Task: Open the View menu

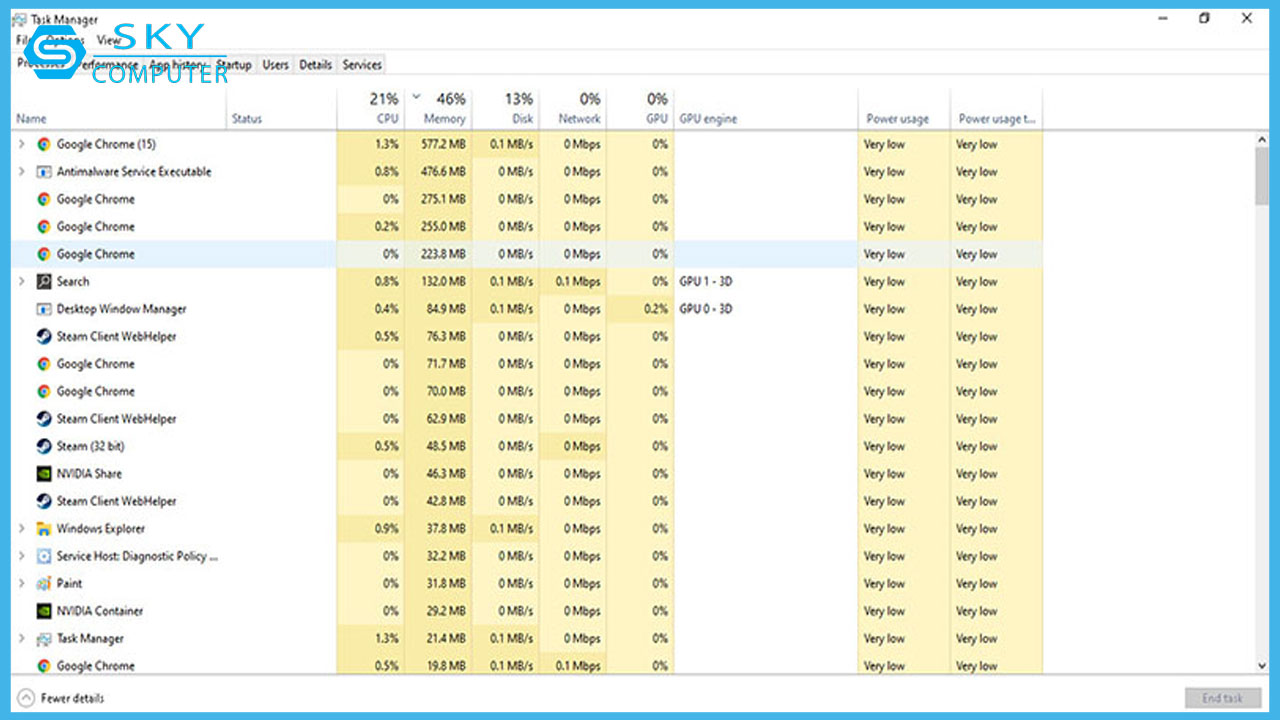Action: pos(108,41)
